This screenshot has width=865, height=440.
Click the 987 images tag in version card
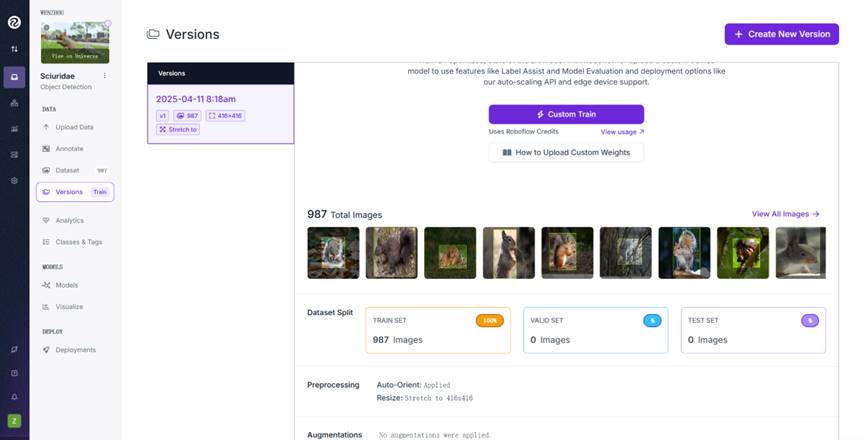tap(188, 116)
